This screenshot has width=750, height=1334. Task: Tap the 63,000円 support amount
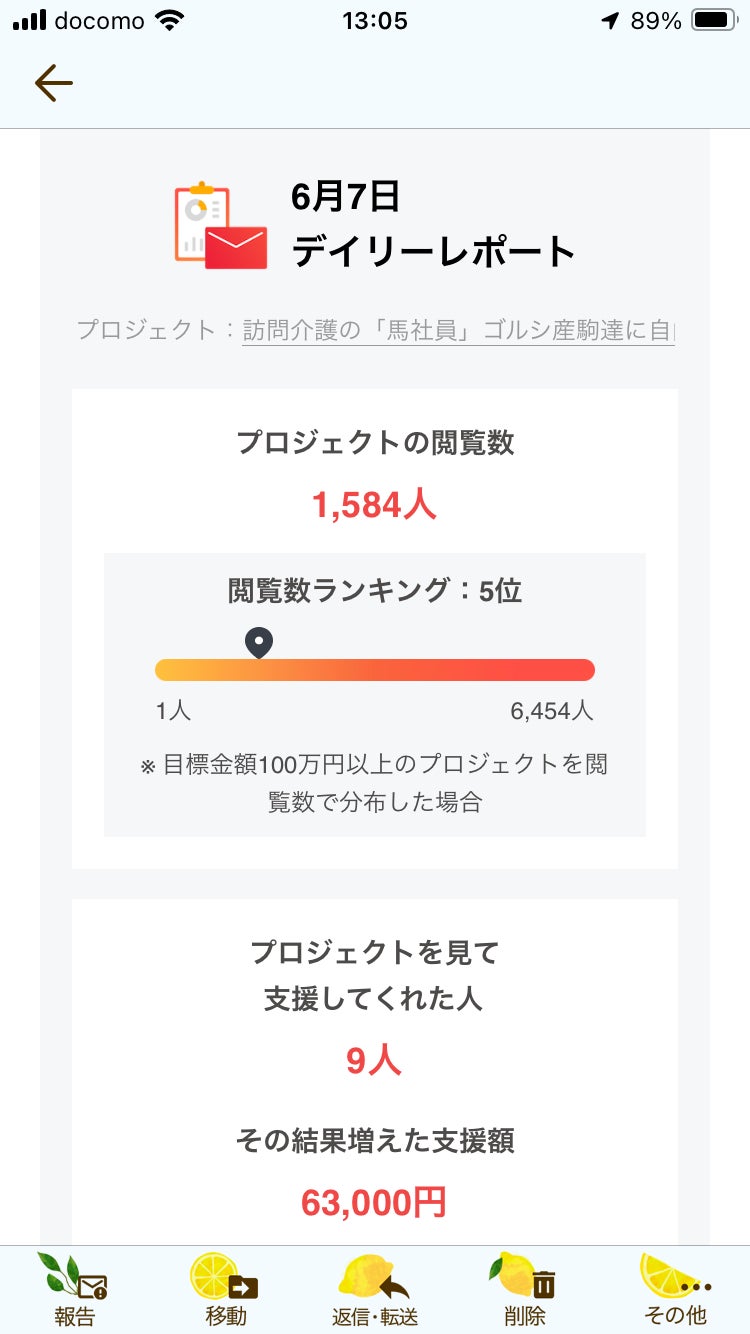coord(374,1202)
